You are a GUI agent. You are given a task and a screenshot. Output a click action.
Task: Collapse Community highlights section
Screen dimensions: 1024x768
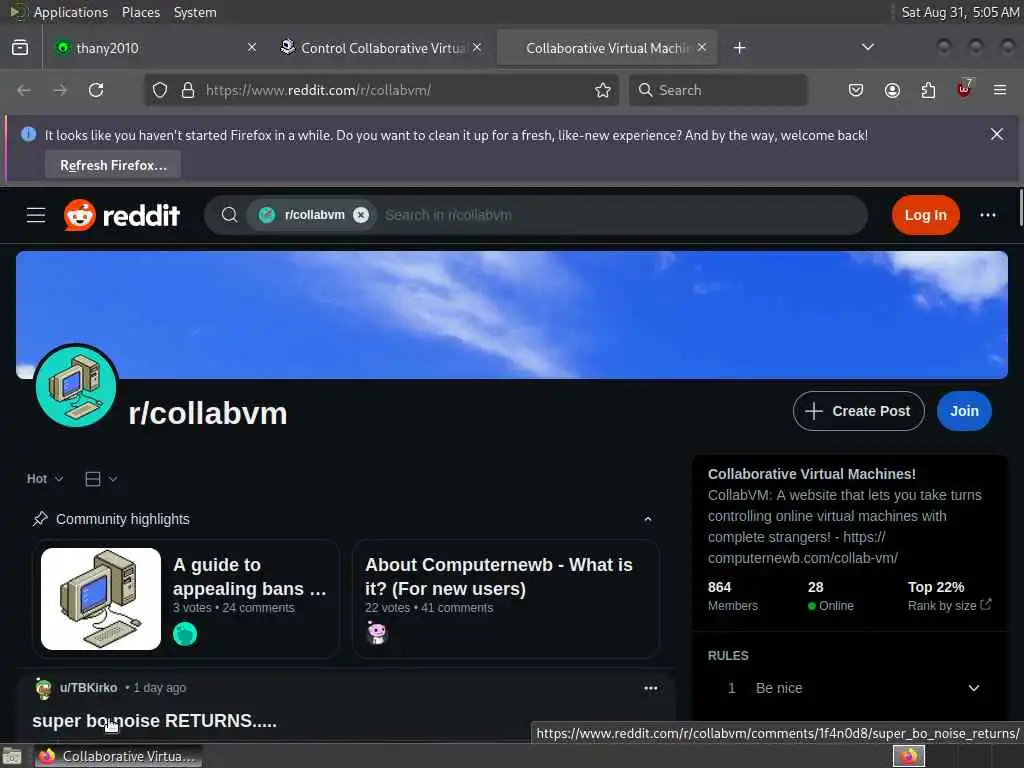pos(647,519)
